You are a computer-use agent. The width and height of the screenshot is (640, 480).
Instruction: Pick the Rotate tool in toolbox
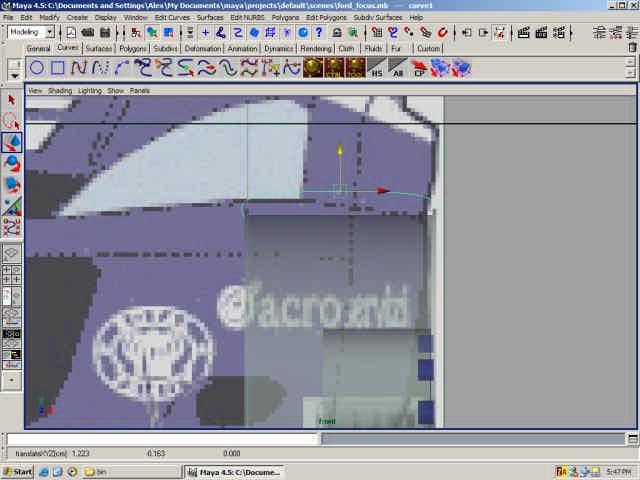[x=12, y=163]
